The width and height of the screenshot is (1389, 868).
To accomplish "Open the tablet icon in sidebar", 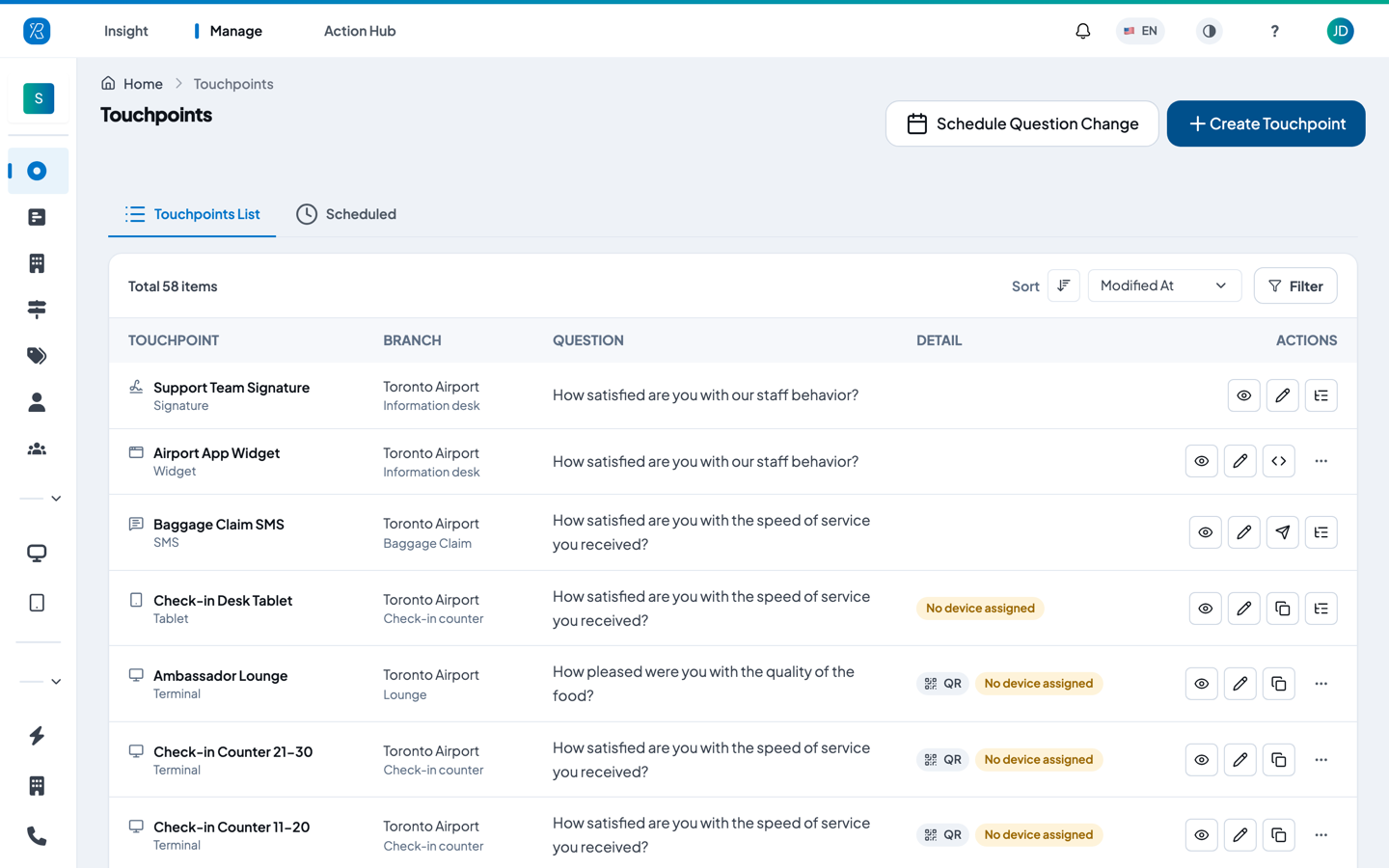I will click(37, 603).
